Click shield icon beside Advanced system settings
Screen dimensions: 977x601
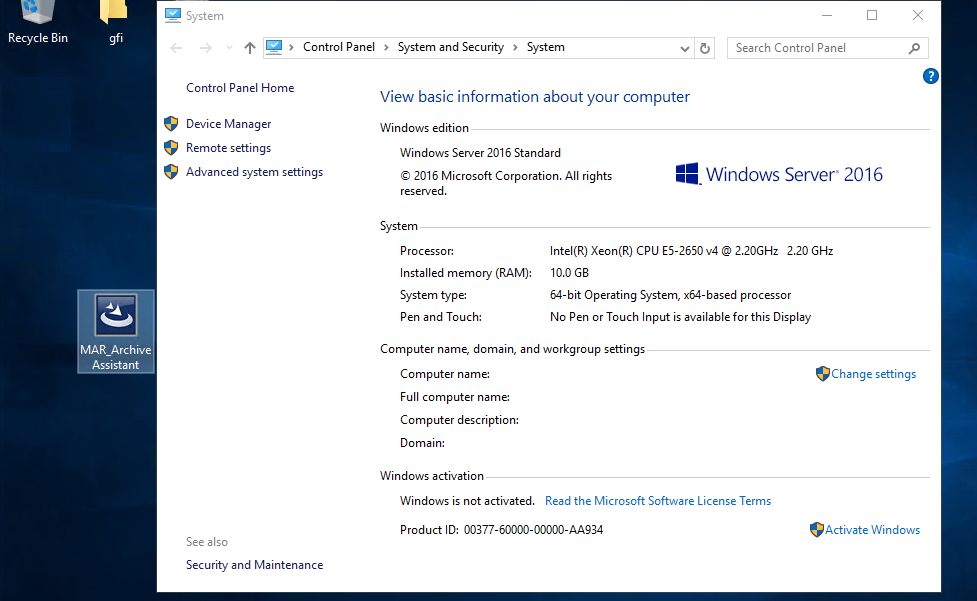coord(171,172)
